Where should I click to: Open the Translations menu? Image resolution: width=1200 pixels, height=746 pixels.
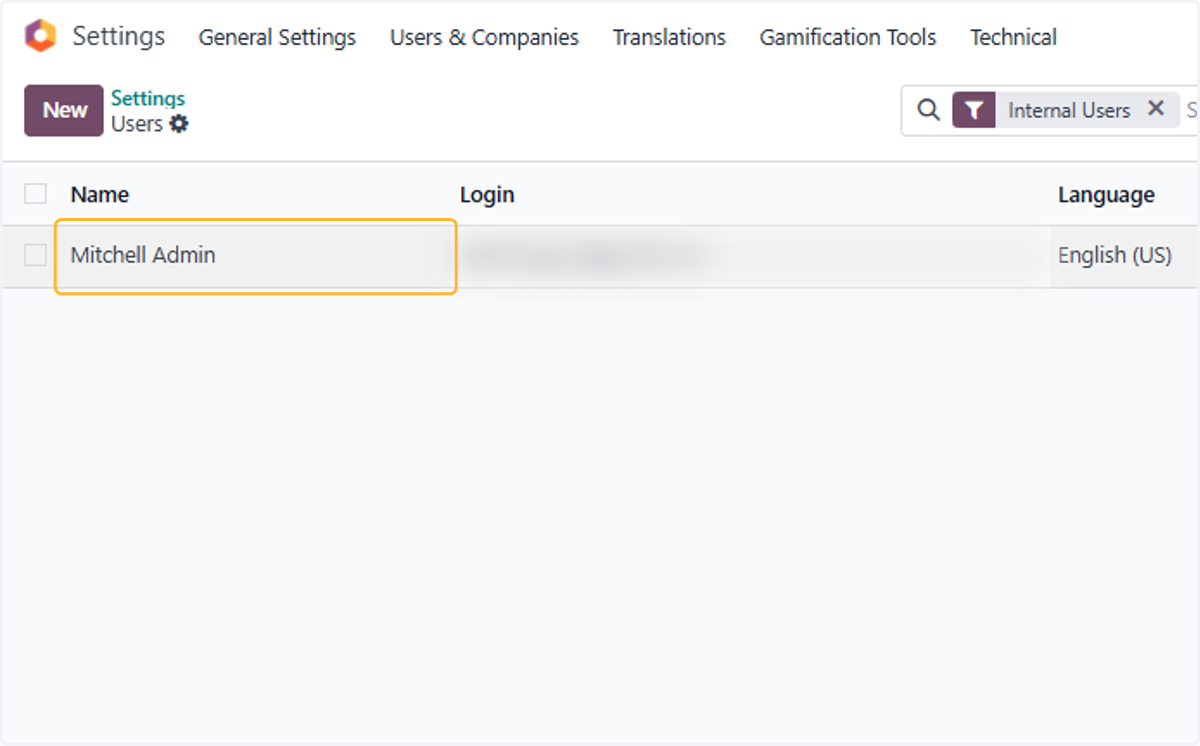pos(669,38)
